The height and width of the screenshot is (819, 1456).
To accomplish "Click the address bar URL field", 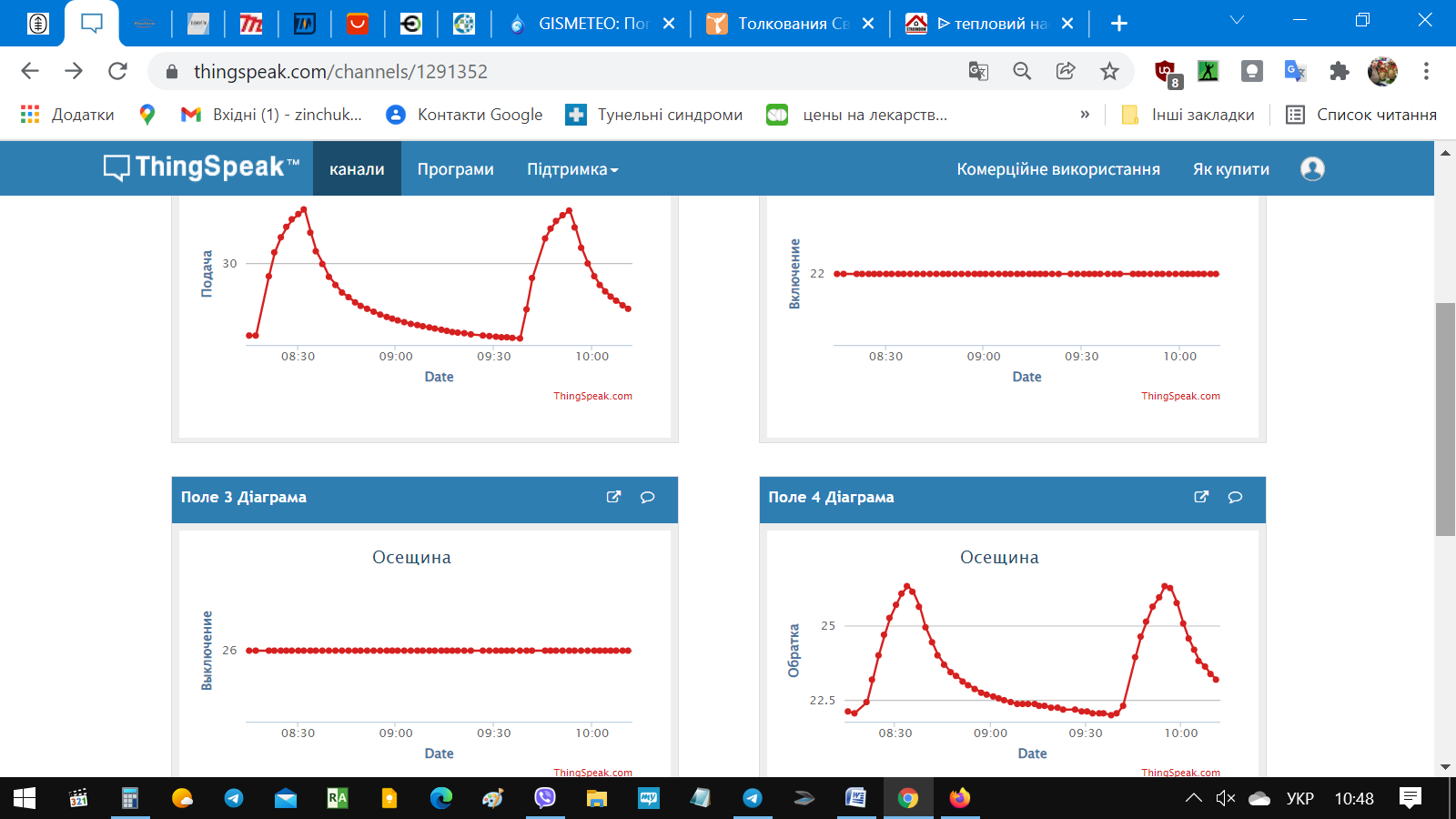I will [x=564, y=71].
